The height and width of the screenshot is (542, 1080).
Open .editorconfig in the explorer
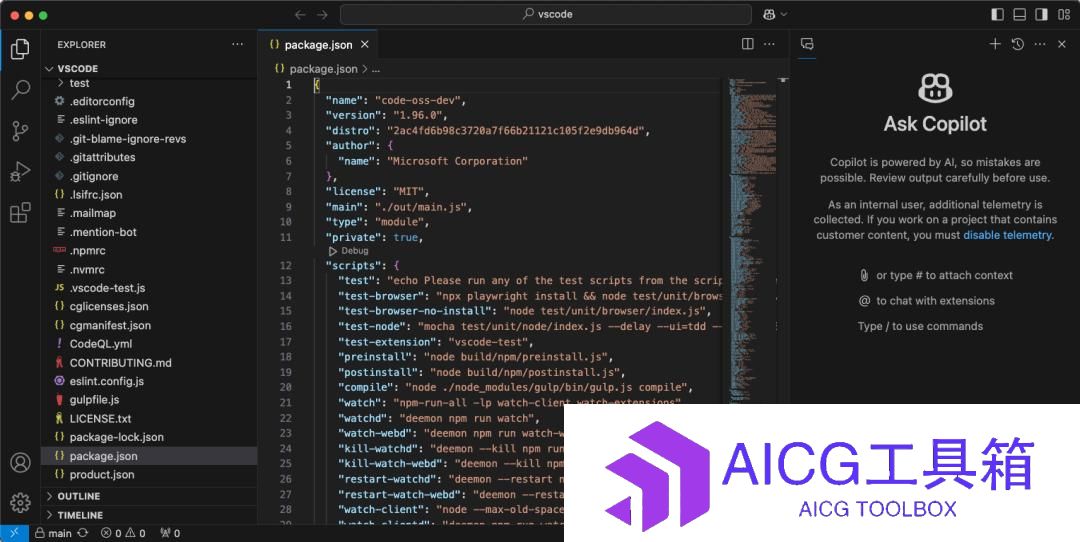pyautogui.click(x=149, y=101)
